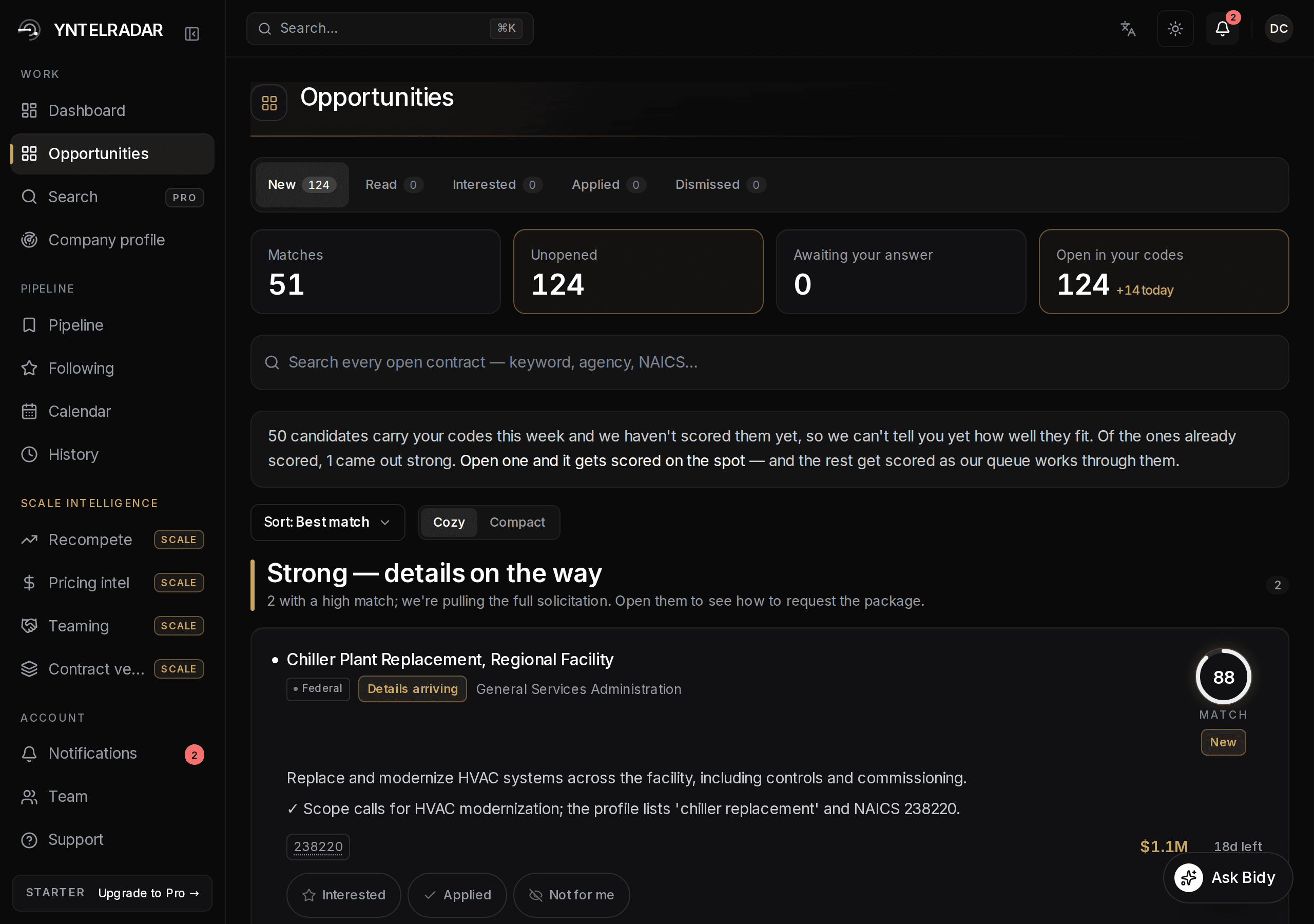
Task: Click General Services Administration agency text
Action: (578, 689)
